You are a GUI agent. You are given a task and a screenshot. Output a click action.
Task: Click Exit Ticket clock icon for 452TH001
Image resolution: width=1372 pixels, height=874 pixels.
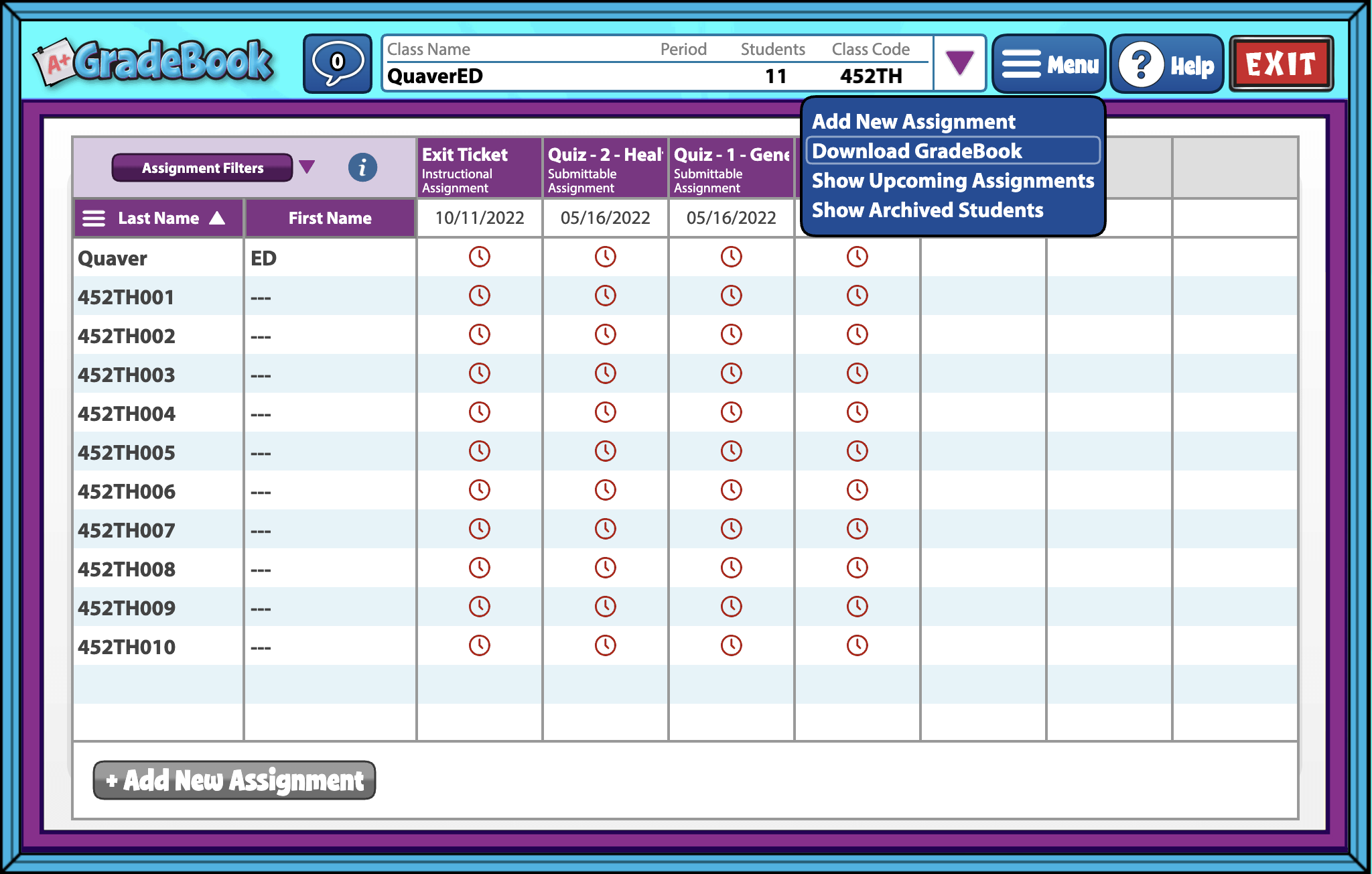tap(480, 296)
